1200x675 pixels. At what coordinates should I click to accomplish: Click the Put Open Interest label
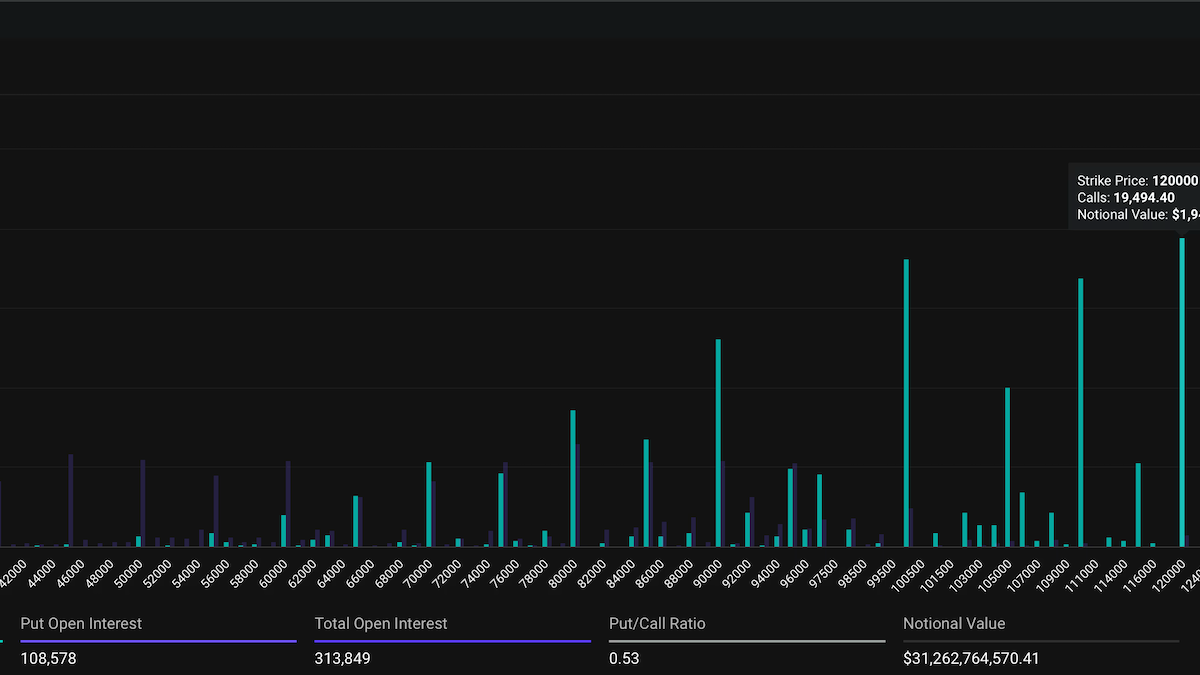coord(81,624)
